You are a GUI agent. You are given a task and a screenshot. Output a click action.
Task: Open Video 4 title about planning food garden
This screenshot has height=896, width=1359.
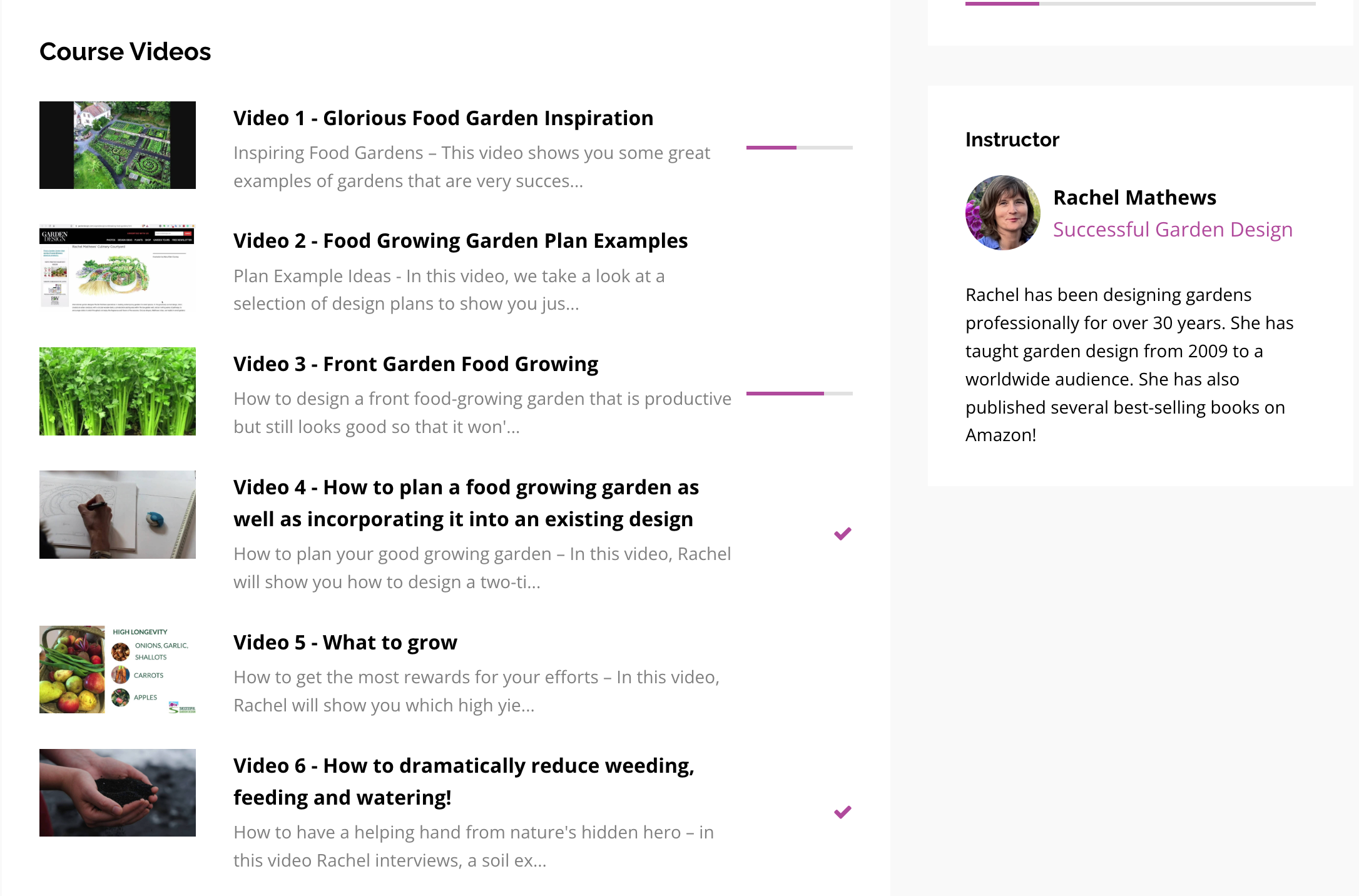pyautogui.click(x=466, y=503)
